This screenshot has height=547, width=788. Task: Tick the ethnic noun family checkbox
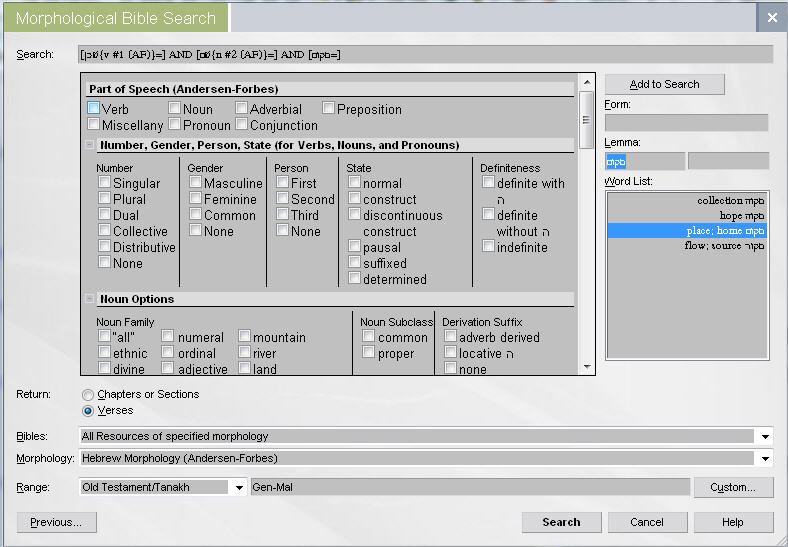click(104, 352)
